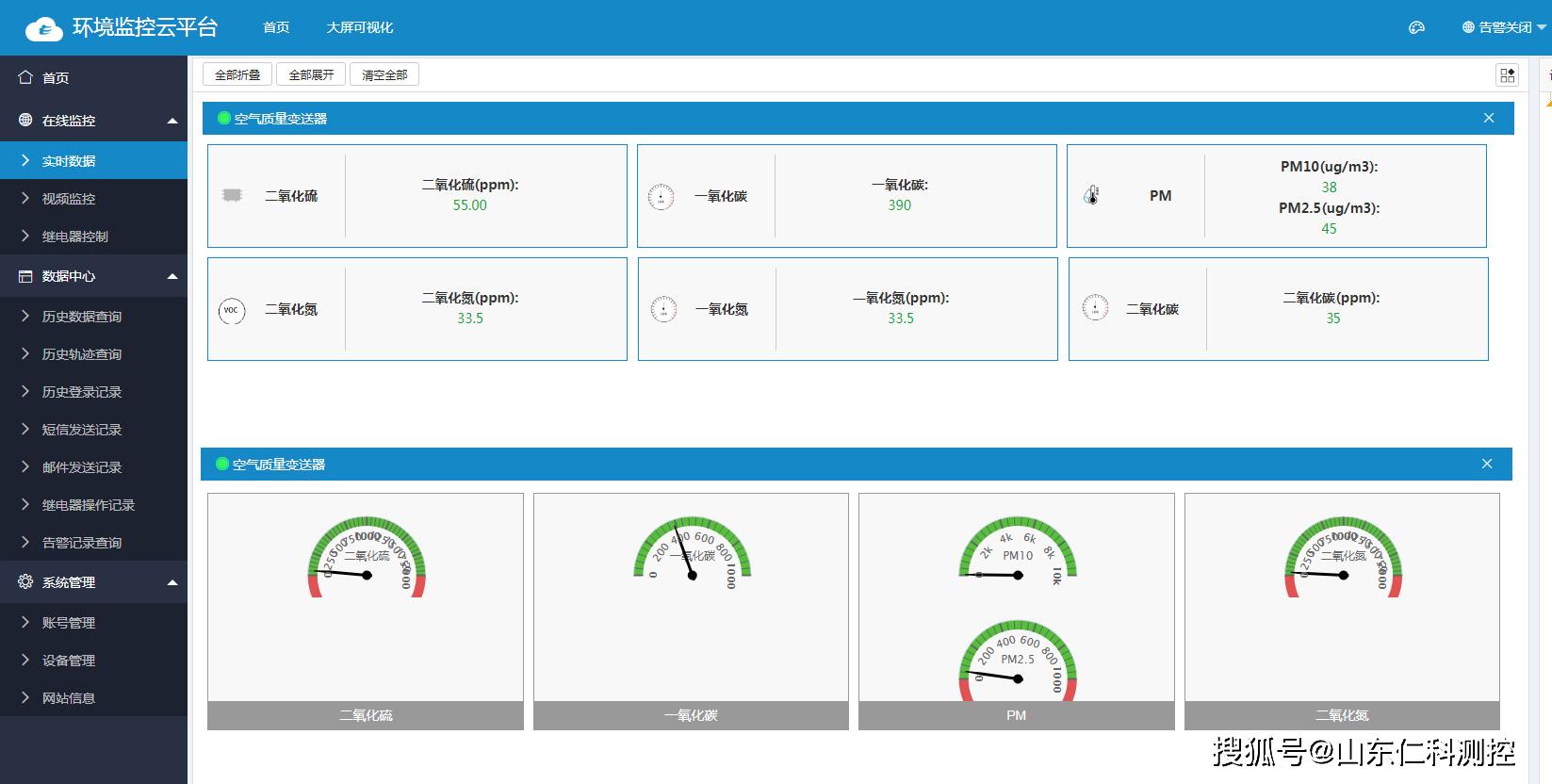Click the gray PM gauge caption bar

tap(1017, 715)
